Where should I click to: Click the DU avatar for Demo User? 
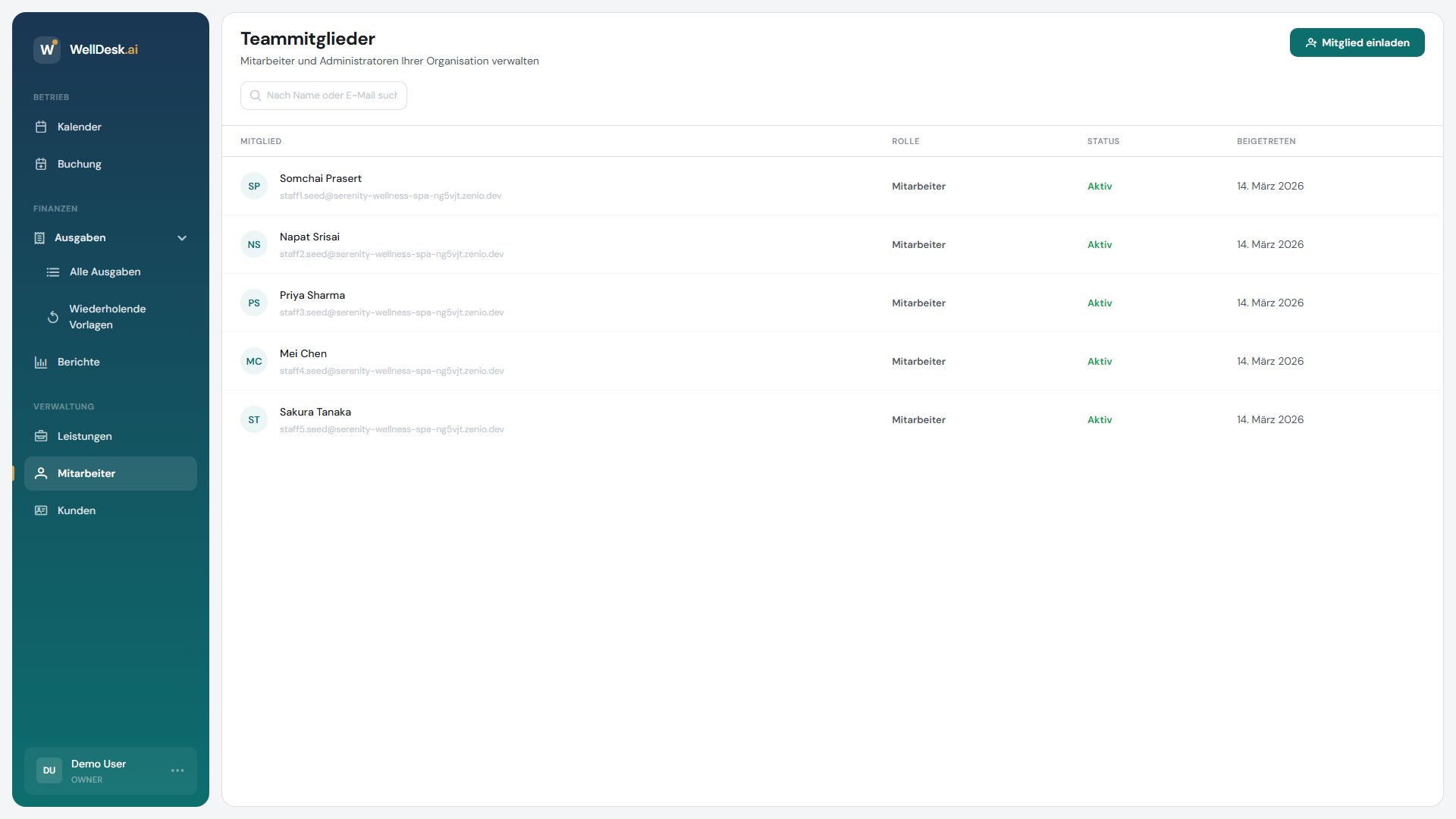point(49,770)
